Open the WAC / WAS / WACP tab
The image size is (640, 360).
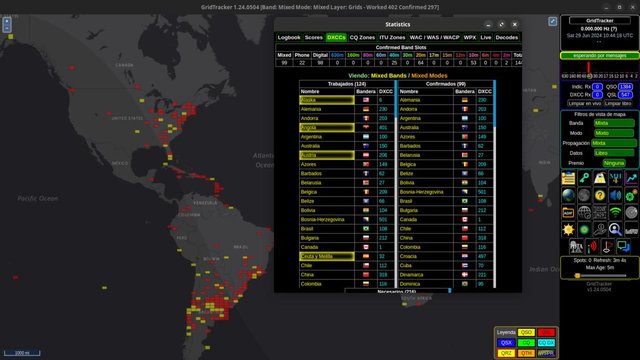[434, 38]
